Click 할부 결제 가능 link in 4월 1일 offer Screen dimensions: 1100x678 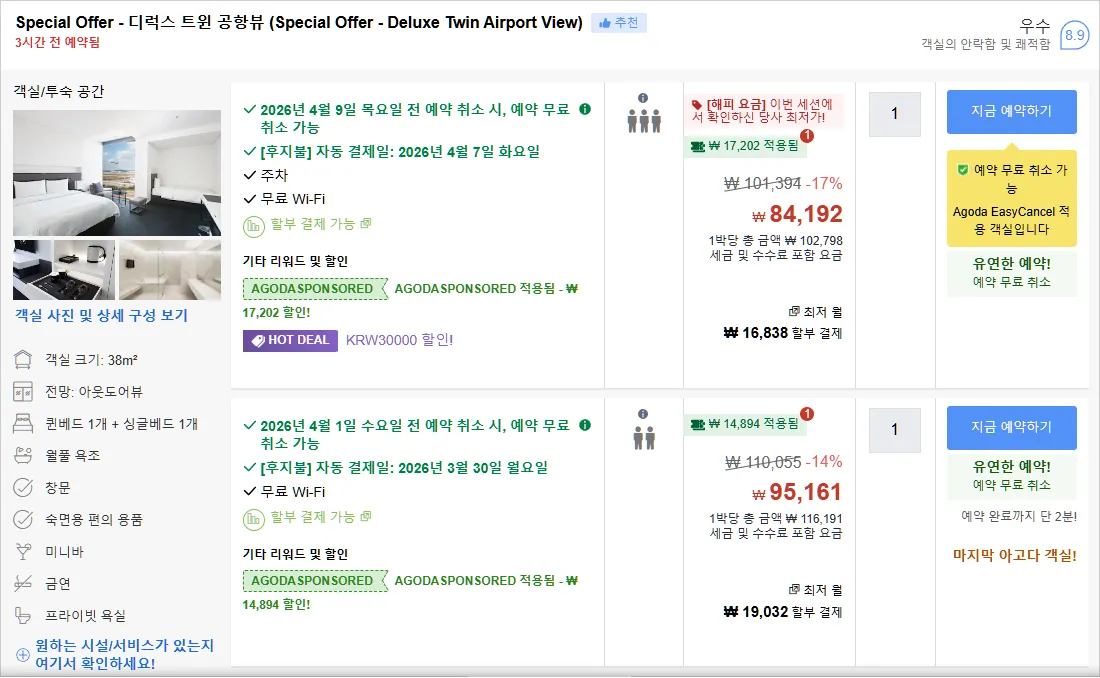[313, 517]
